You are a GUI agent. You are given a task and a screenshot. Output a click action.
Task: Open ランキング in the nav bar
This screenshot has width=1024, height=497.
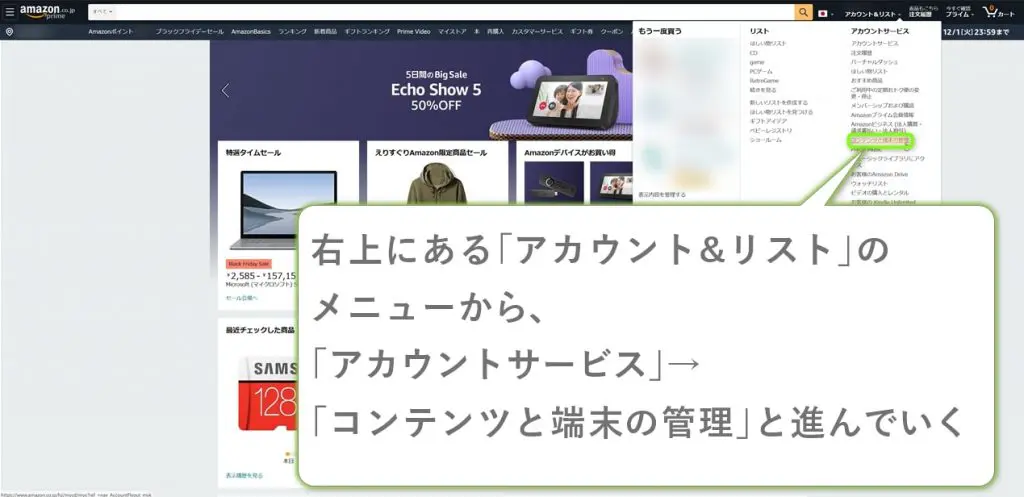coord(292,31)
